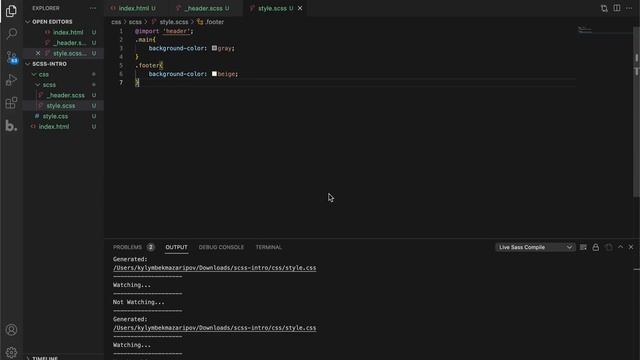Close the bottom panel
This screenshot has width=640, height=360.
tap(631, 247)
